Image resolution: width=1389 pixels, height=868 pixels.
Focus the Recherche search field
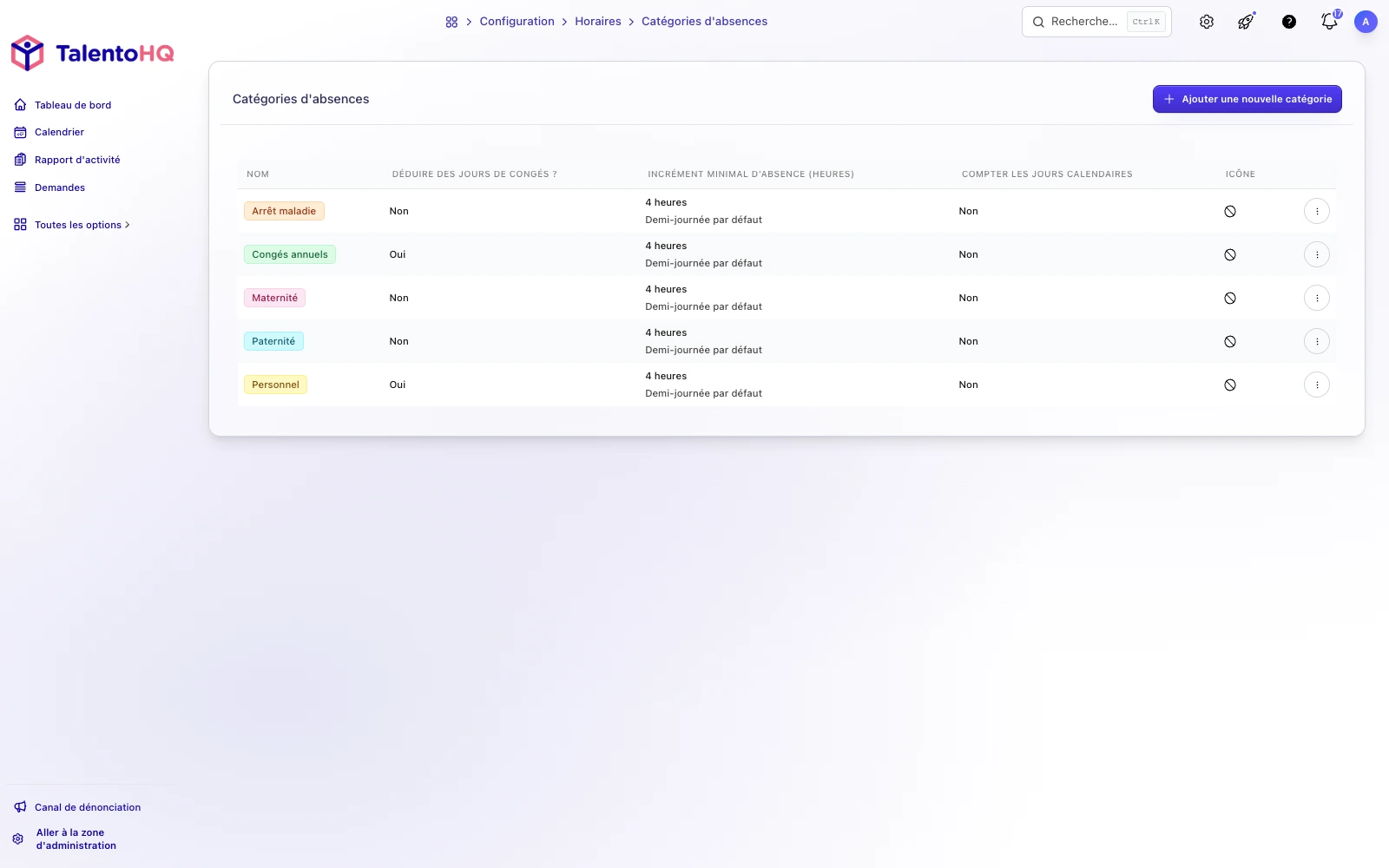tap(1096, 22)
